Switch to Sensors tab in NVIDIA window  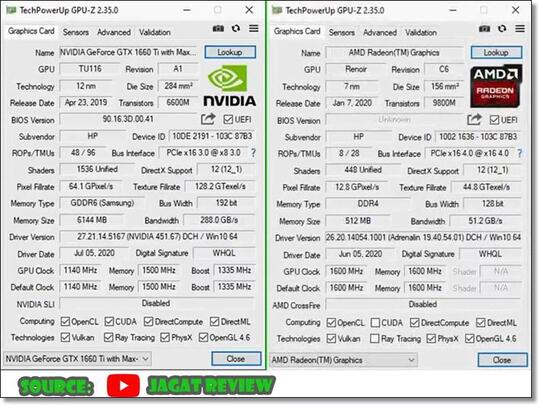pyautogui.click(x=76, y=32)
